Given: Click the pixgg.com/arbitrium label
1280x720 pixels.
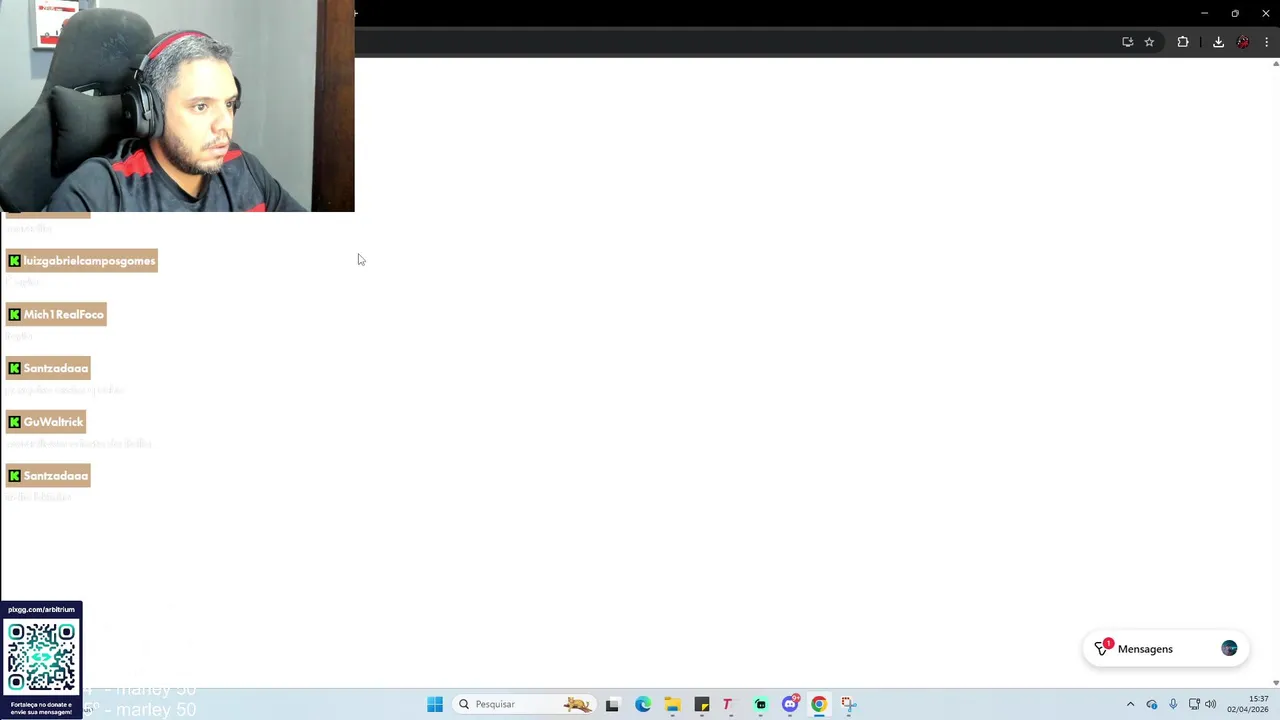Looking at the screenshot, I should pos(41,609).
